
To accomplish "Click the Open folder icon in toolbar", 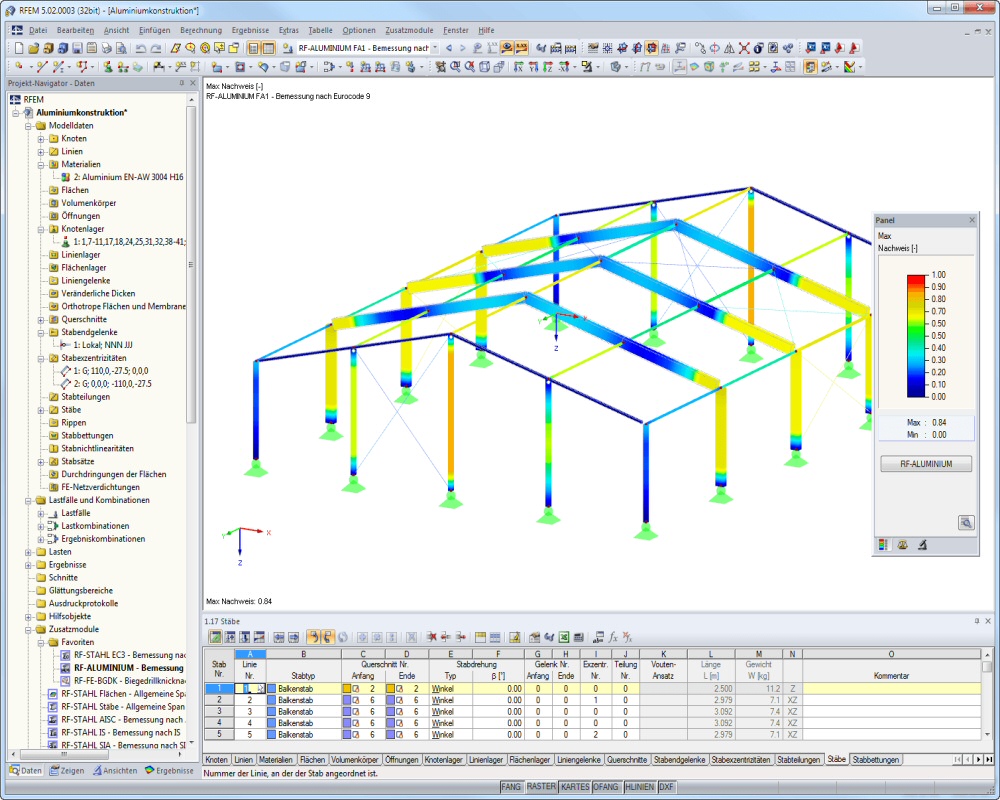I will [33, 48].
